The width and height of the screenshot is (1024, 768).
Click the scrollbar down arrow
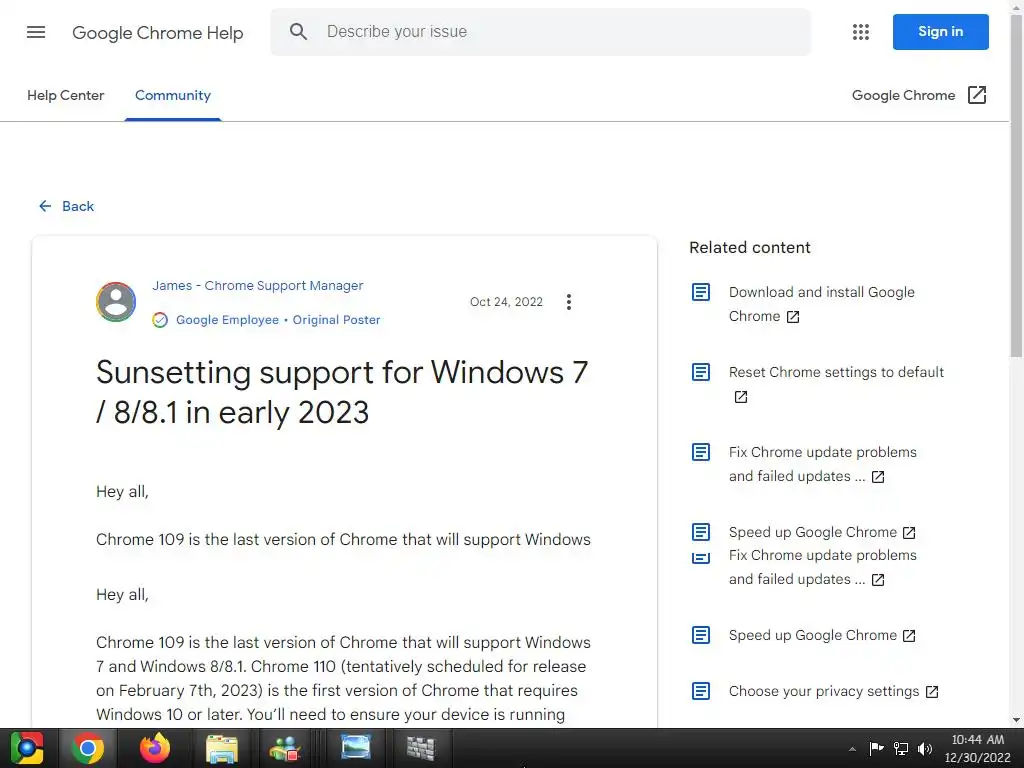pos(1016,720)
